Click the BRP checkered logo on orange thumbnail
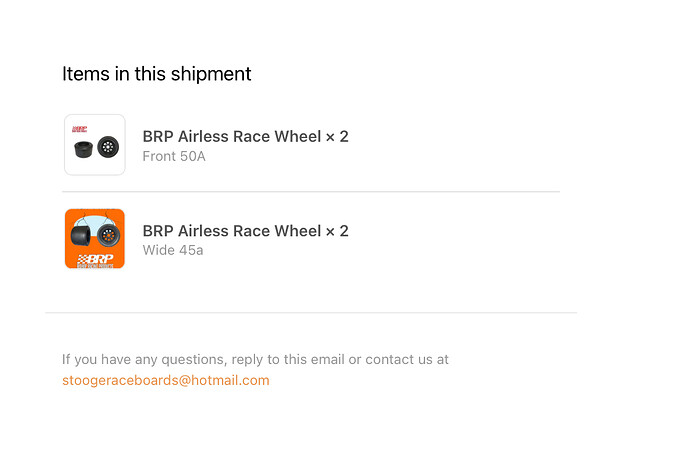Image resolution: width=690 pixels, height=449 pixels. [x=94, y=259]
